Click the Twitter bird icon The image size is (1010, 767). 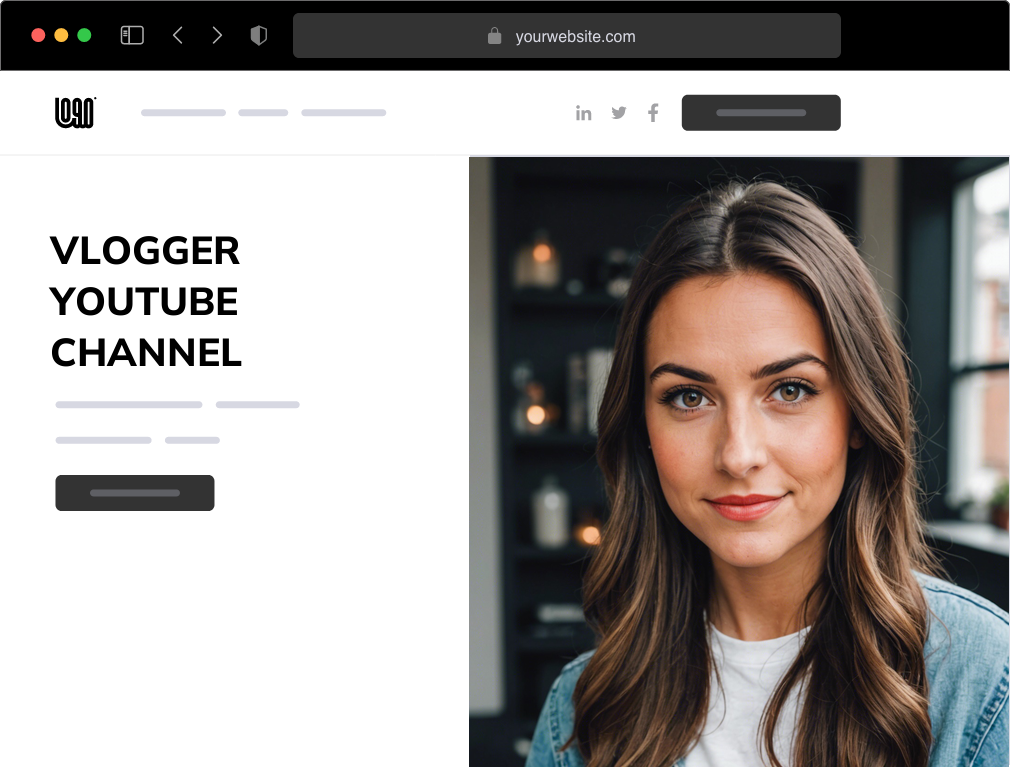pos(619,112)
